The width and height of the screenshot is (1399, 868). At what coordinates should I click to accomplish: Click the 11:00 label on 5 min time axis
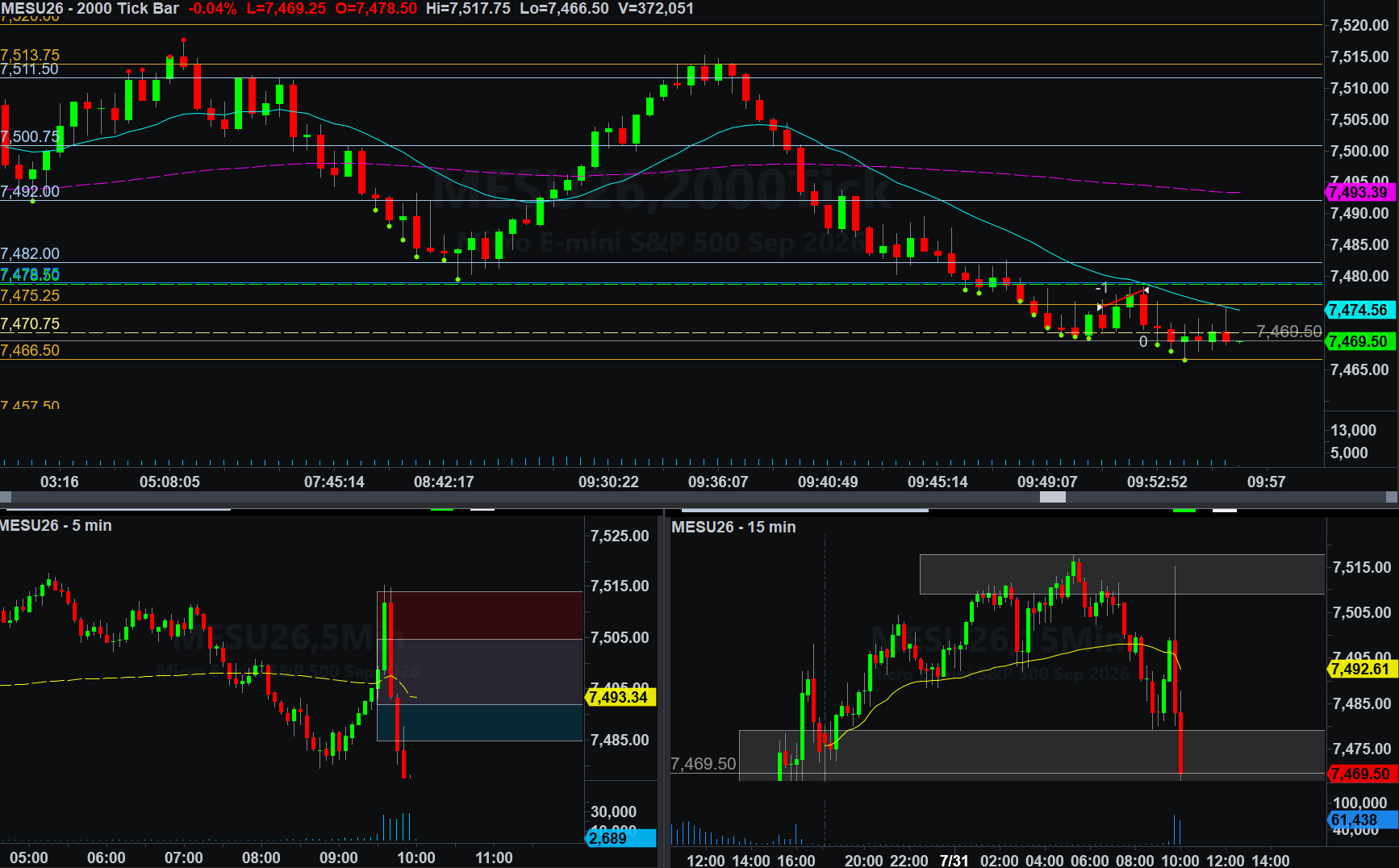pyautogui.click(x=494, y=858)
